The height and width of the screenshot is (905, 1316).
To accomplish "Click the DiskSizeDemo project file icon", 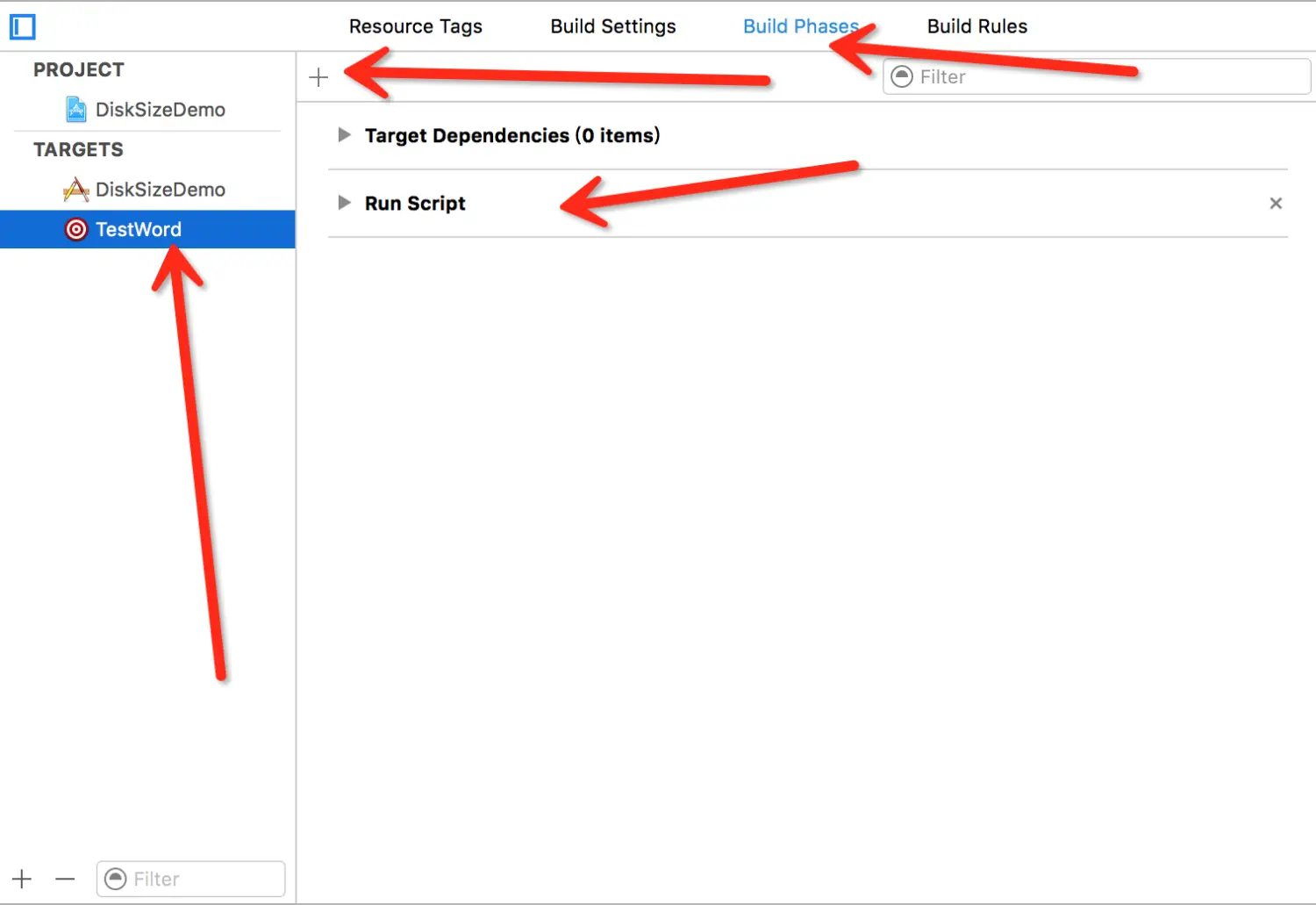I will tap(76, 110).
